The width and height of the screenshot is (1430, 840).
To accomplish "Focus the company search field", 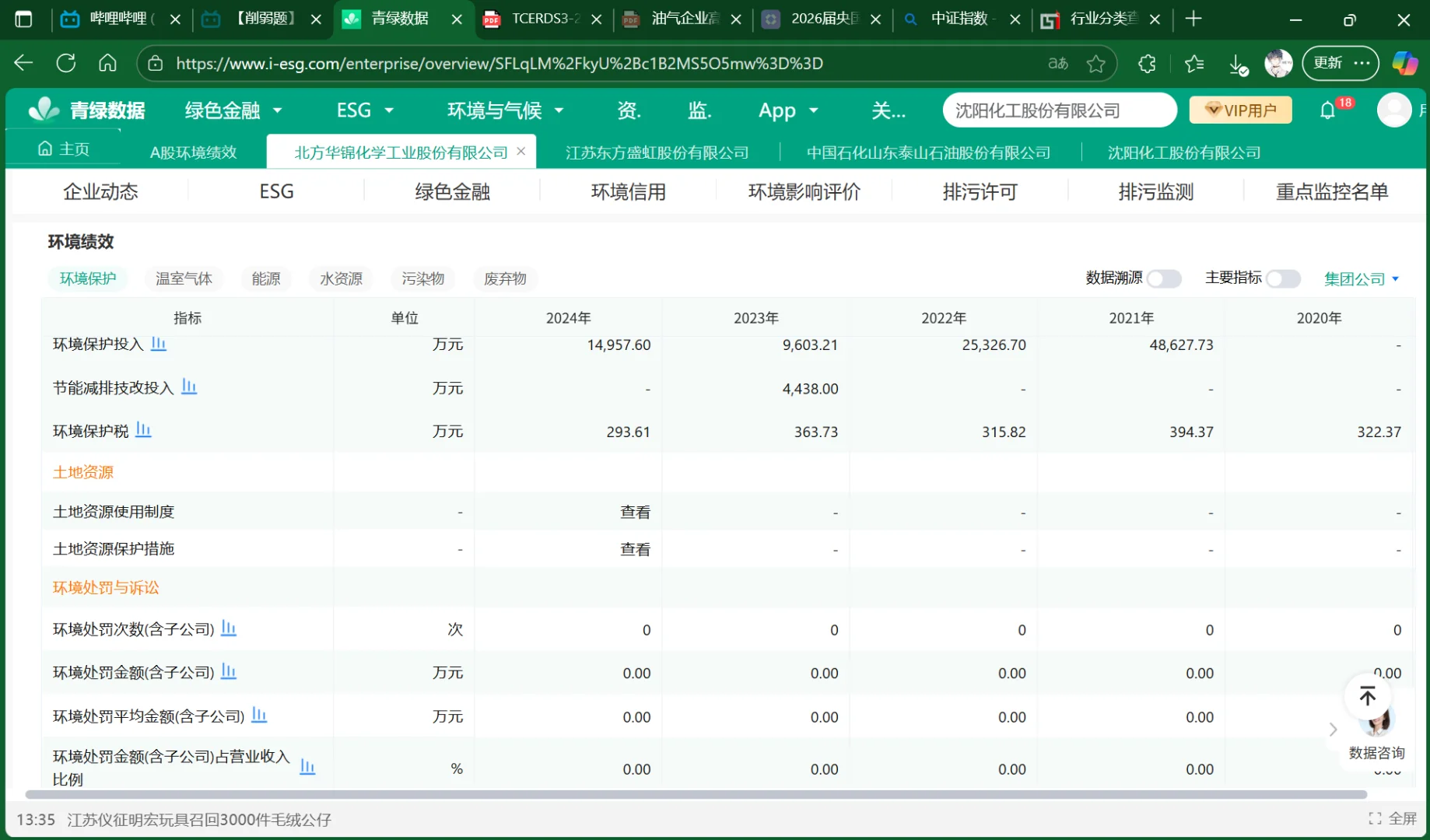I will coord(1060,110).
